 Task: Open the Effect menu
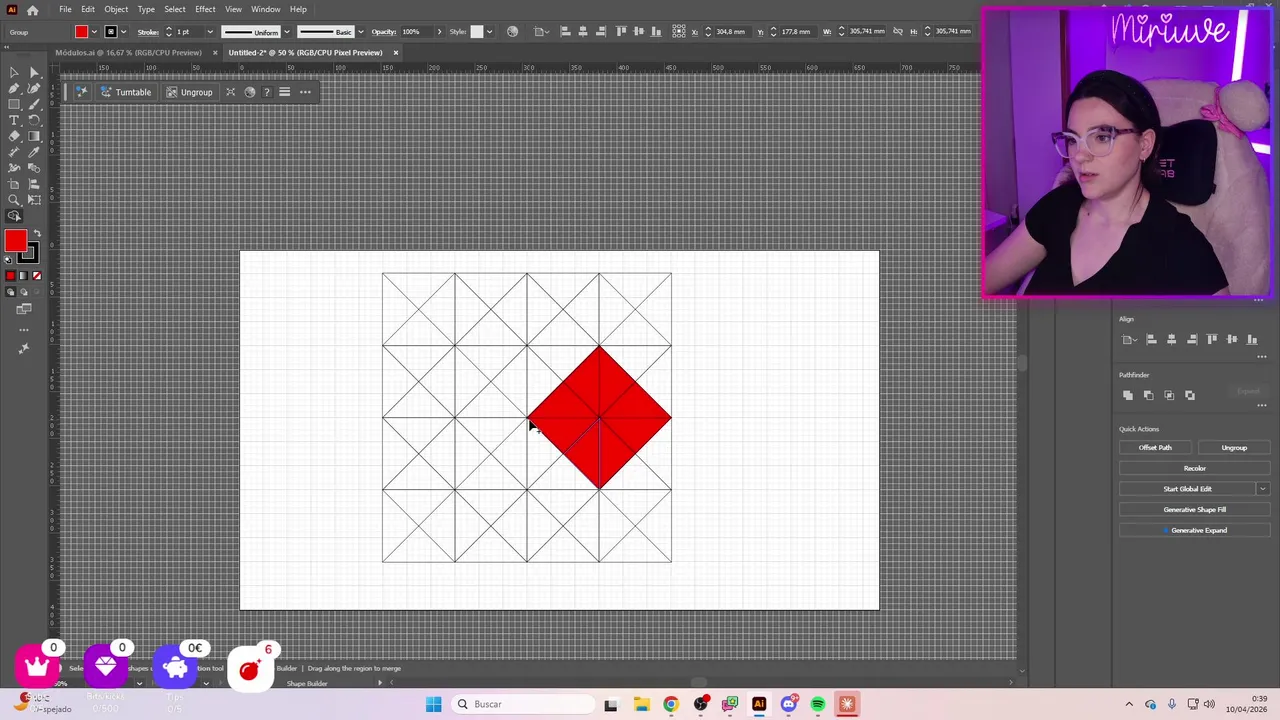pyautogui.click(x=205, y=9)
